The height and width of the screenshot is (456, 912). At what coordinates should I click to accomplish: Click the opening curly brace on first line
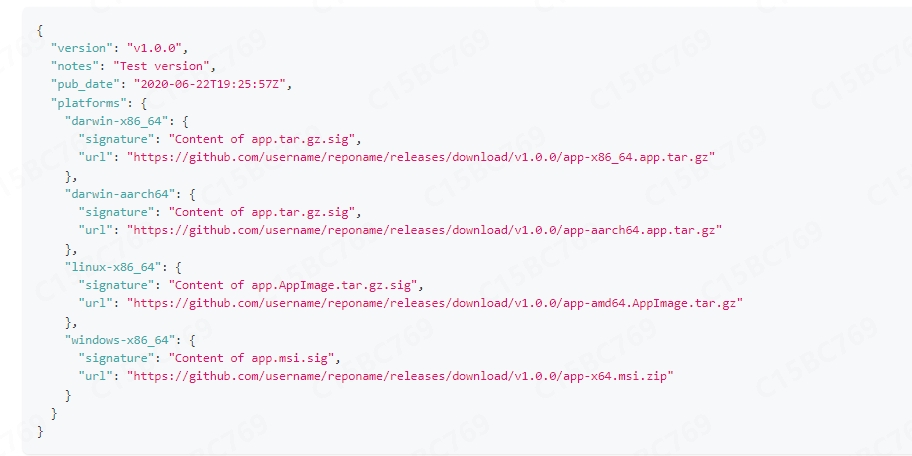pyautogui.click(x=40, y=29)
